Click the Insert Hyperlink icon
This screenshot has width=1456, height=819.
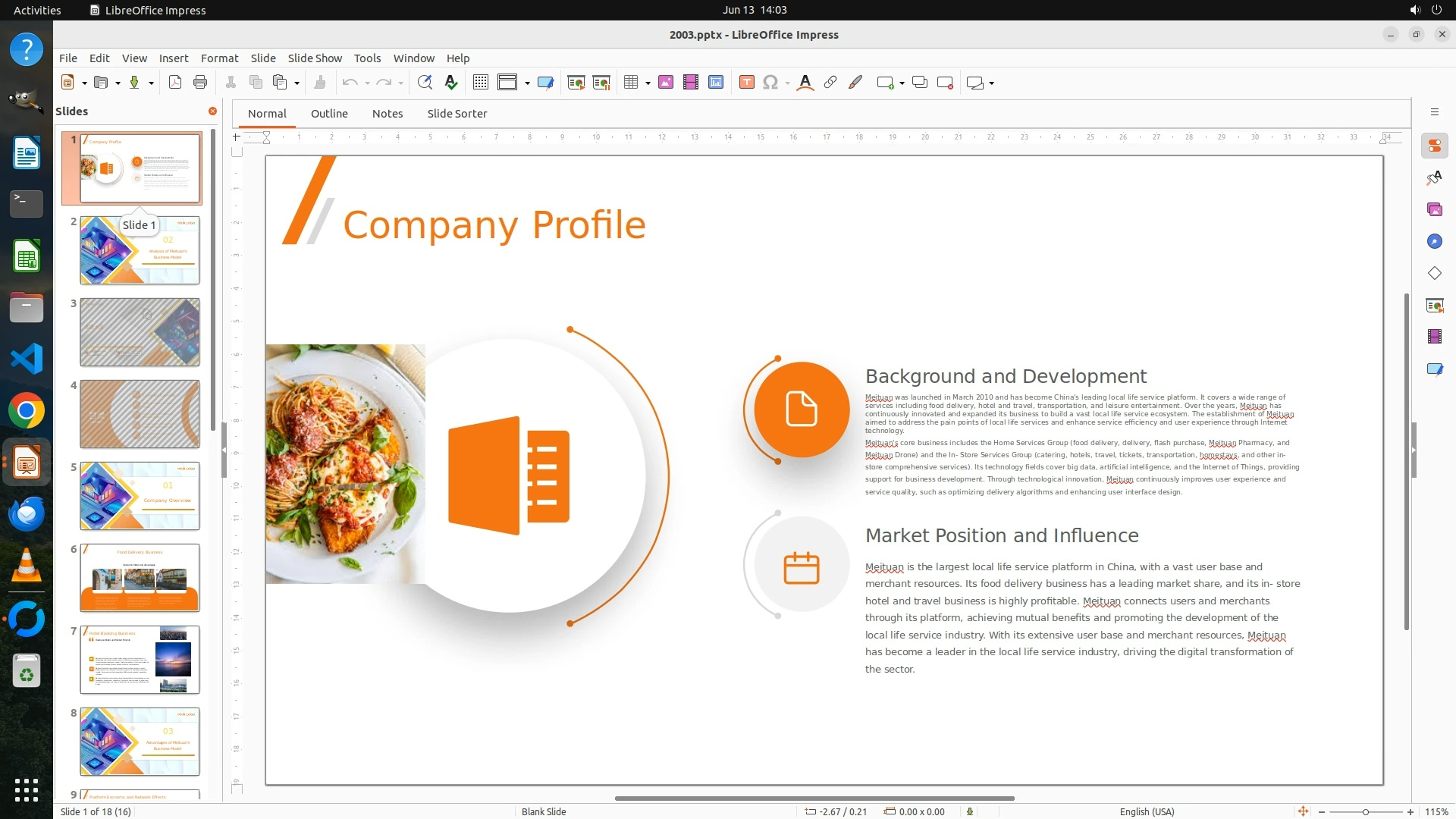coord(830,83)
